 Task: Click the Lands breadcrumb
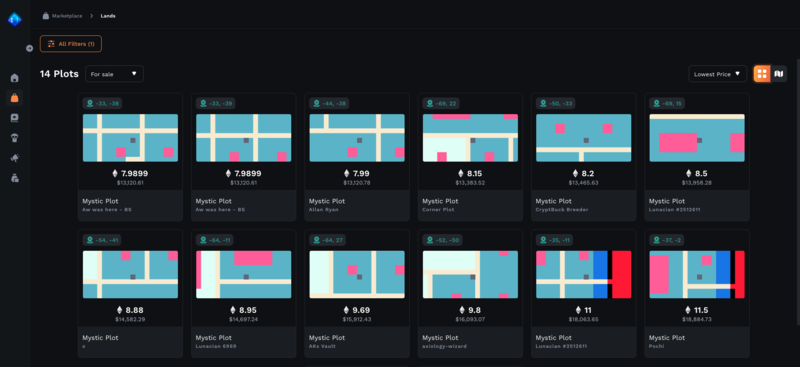click(108, 16)
